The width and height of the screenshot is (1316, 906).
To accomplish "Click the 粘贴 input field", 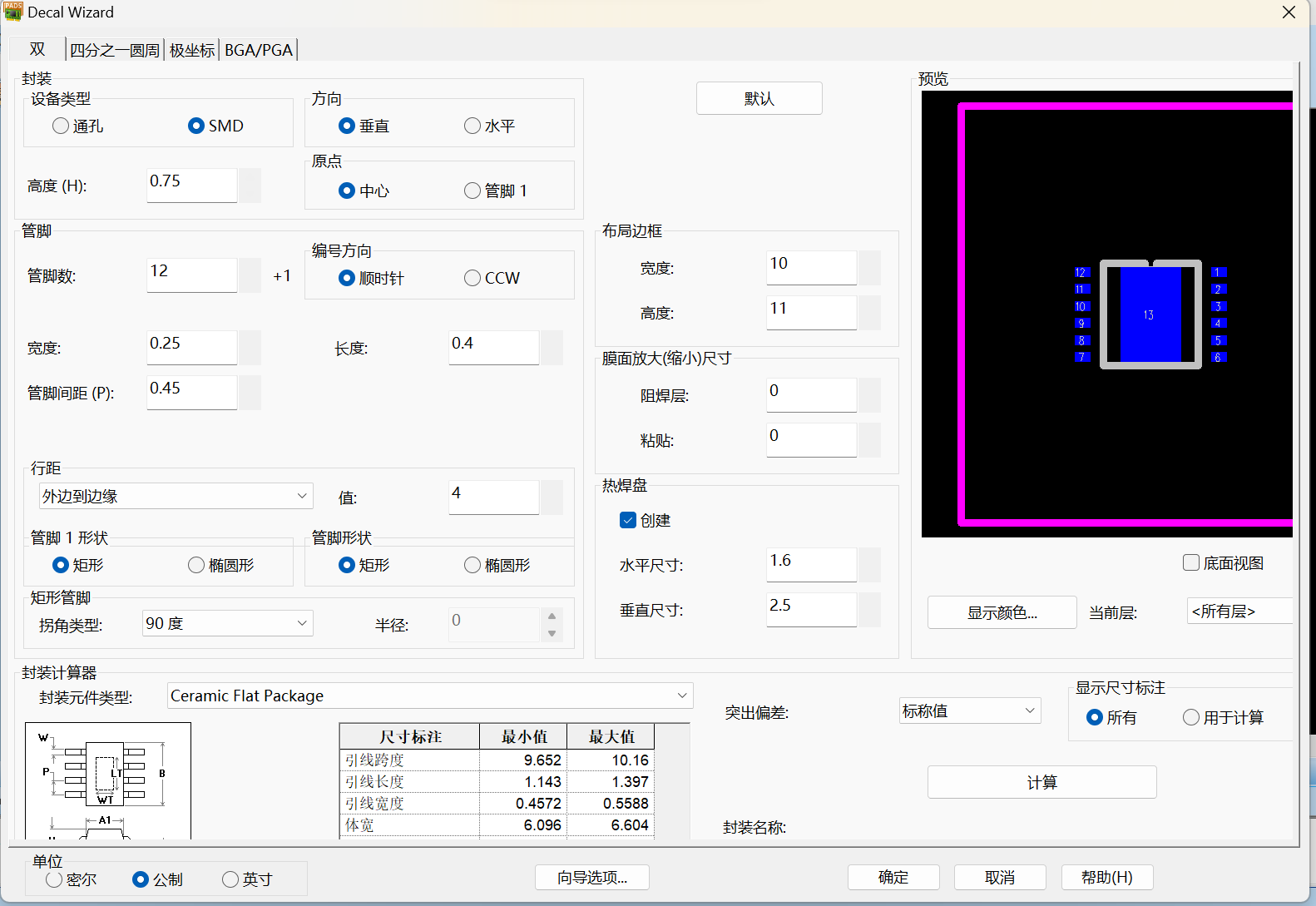I will tap(812, 439).
